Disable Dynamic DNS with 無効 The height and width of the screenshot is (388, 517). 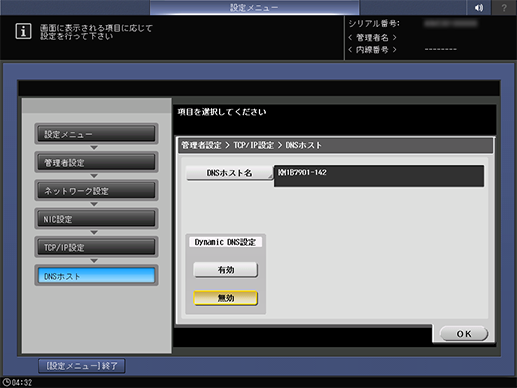(x=226, y=298)
